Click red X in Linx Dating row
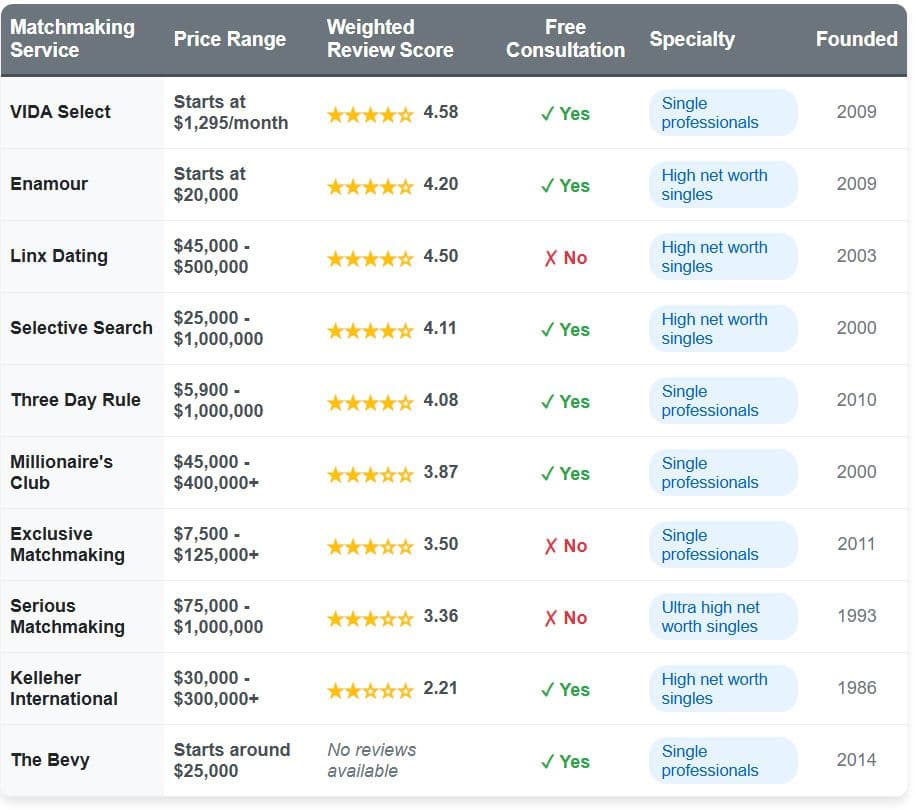The image size is (916, 810). click(x=550, y=258)
